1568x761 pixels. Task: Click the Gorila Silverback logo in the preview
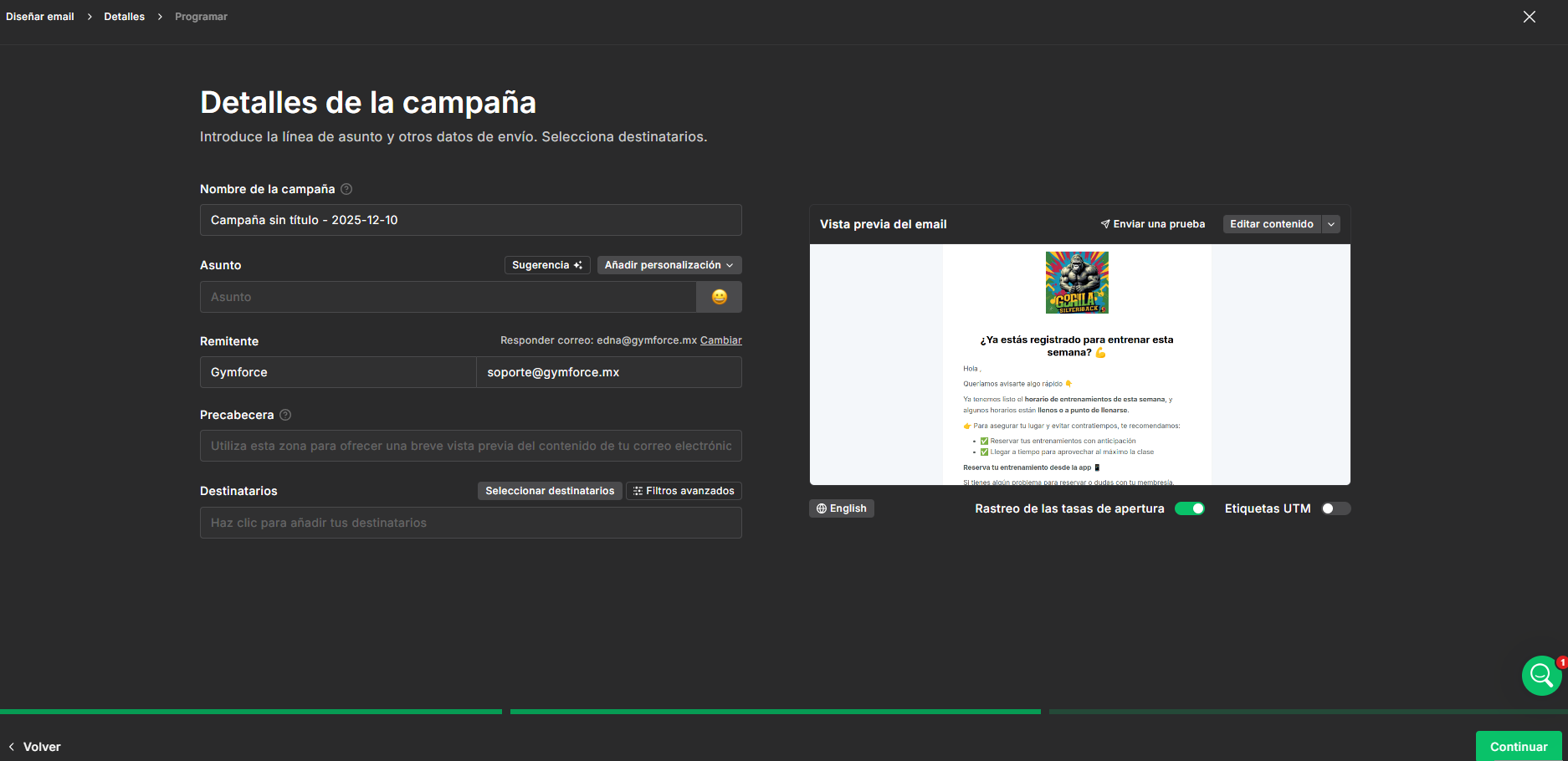[x=1077, y=283]
